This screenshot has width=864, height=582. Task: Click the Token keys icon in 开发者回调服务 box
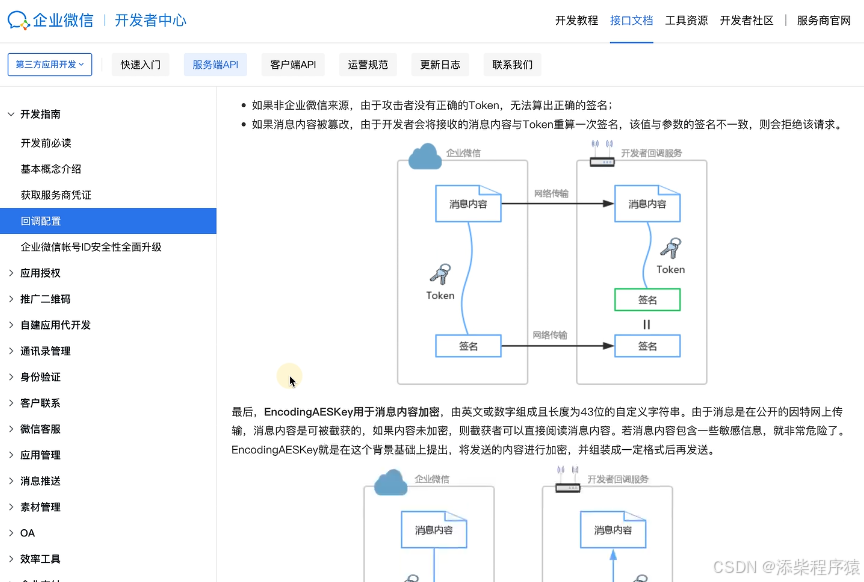tap(671, 248)
